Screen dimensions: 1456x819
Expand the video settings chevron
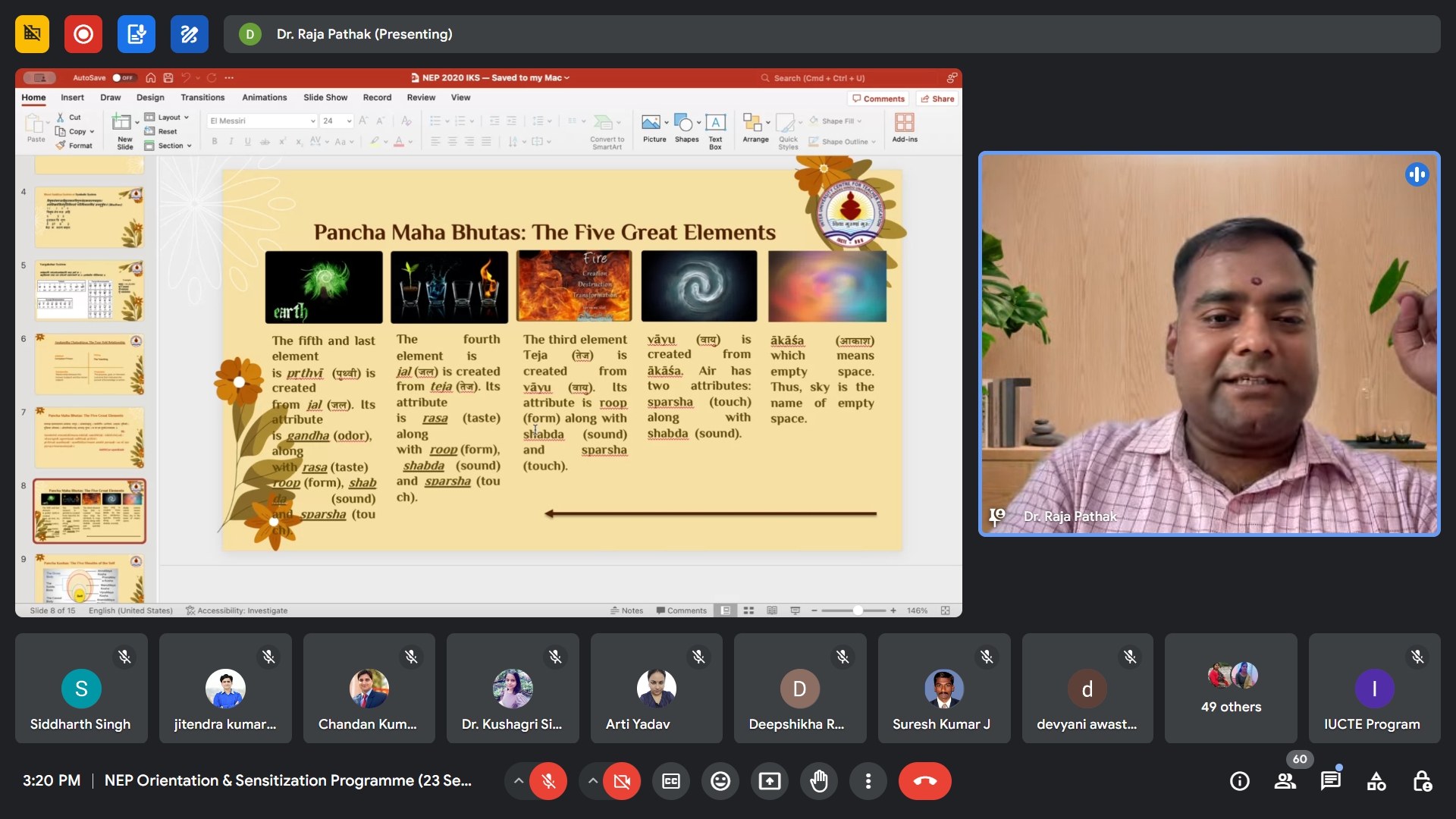pyautogui.click(x=592, y=781)
